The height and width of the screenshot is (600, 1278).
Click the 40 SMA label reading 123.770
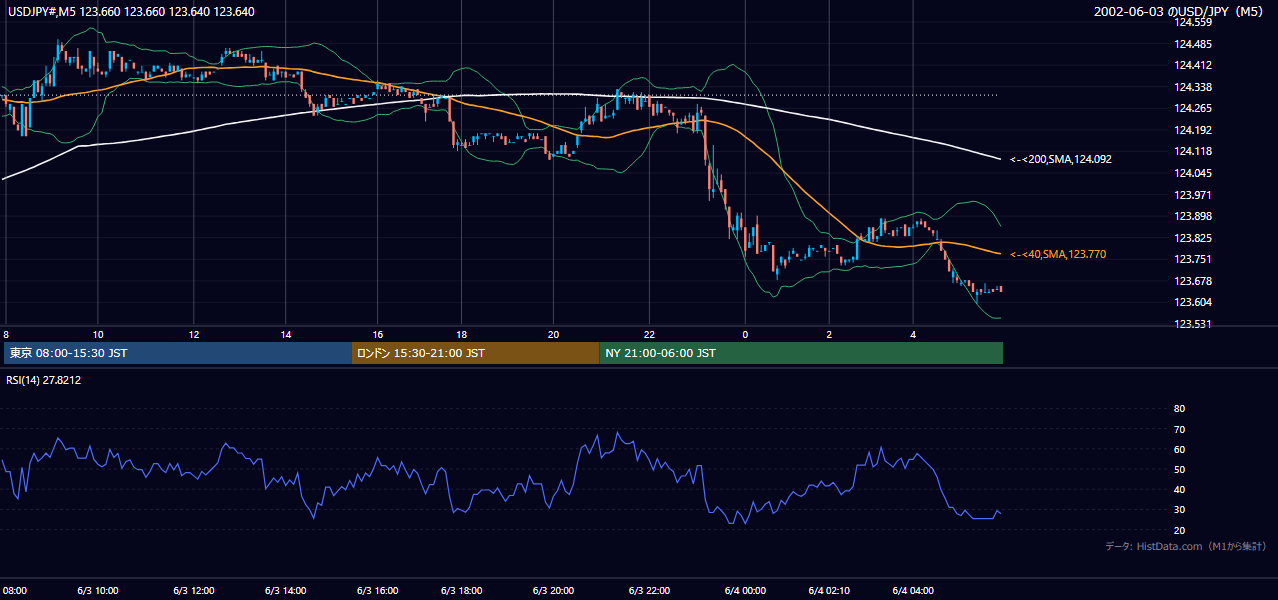[1058, 255]
